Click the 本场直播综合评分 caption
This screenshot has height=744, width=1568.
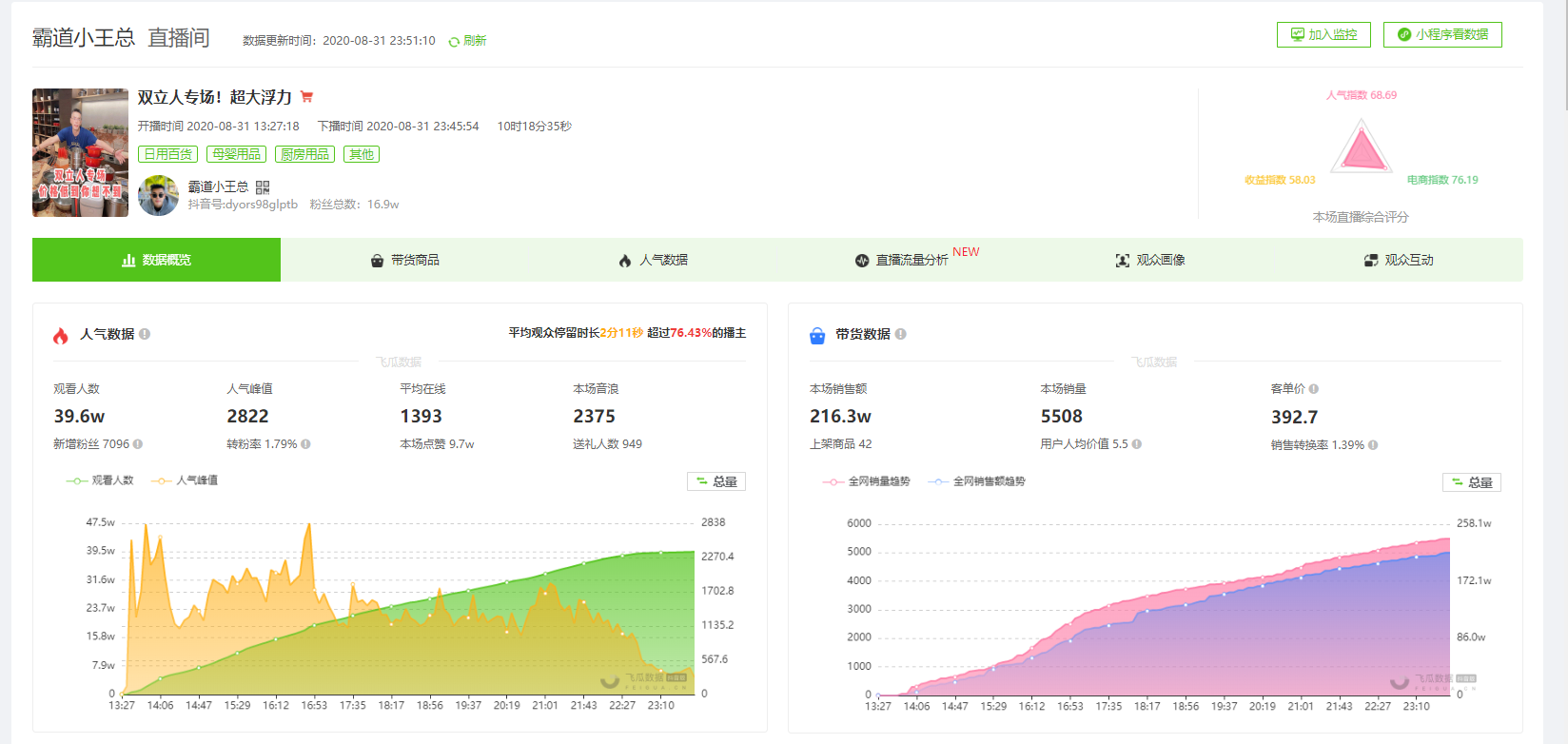point(1361,217)
